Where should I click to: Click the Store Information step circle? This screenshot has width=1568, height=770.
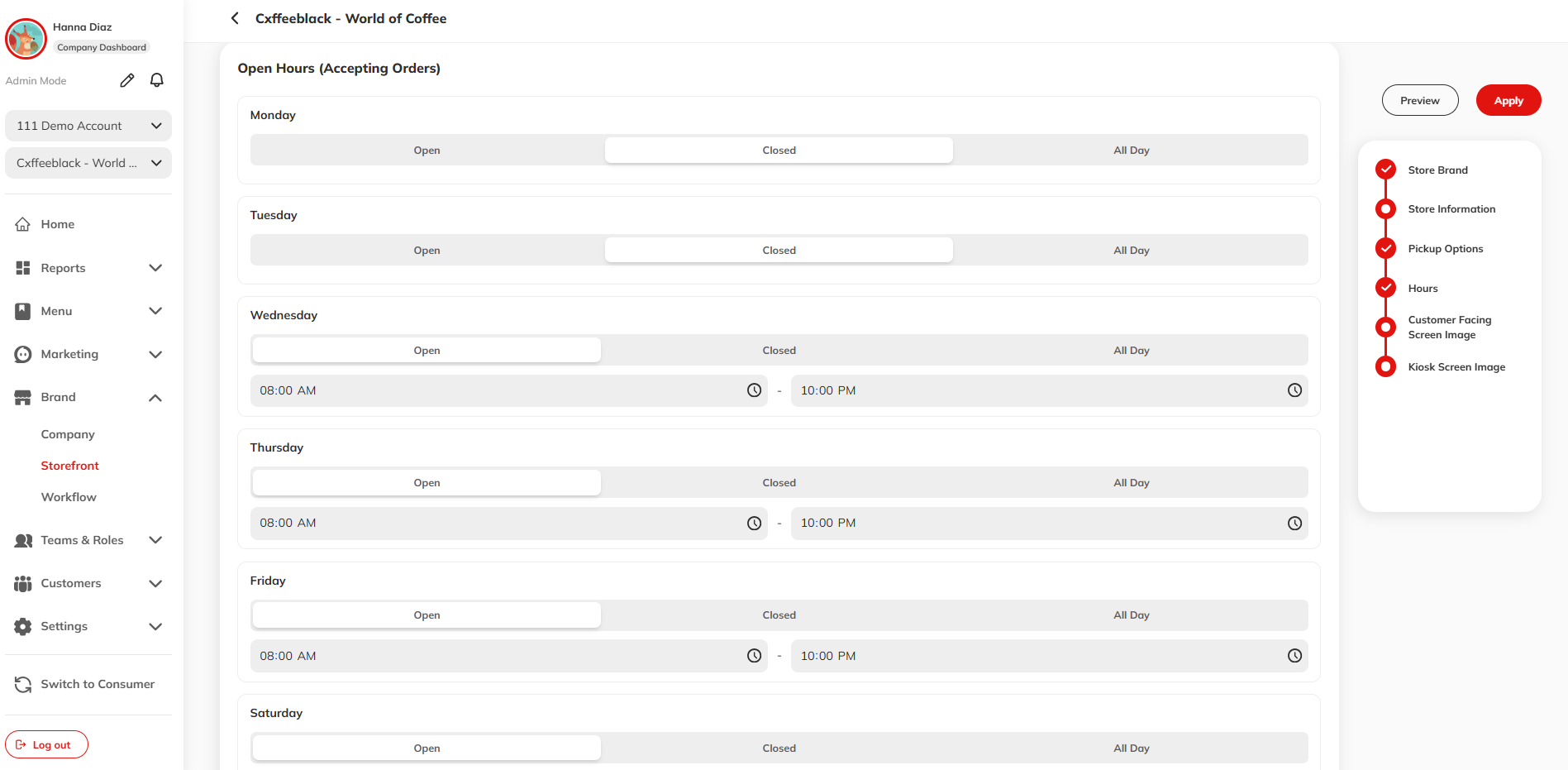tap(1386, 209)
